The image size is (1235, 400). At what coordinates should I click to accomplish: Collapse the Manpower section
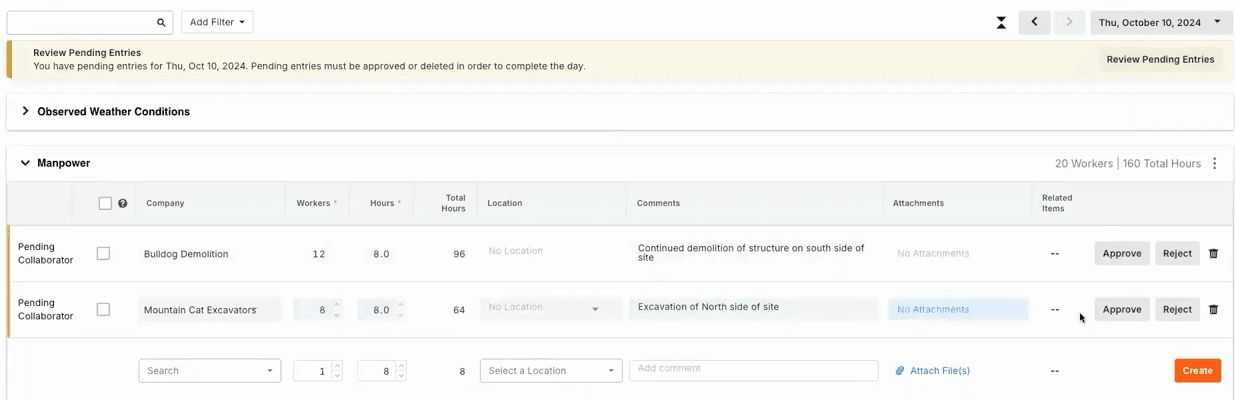coord(25,163)
